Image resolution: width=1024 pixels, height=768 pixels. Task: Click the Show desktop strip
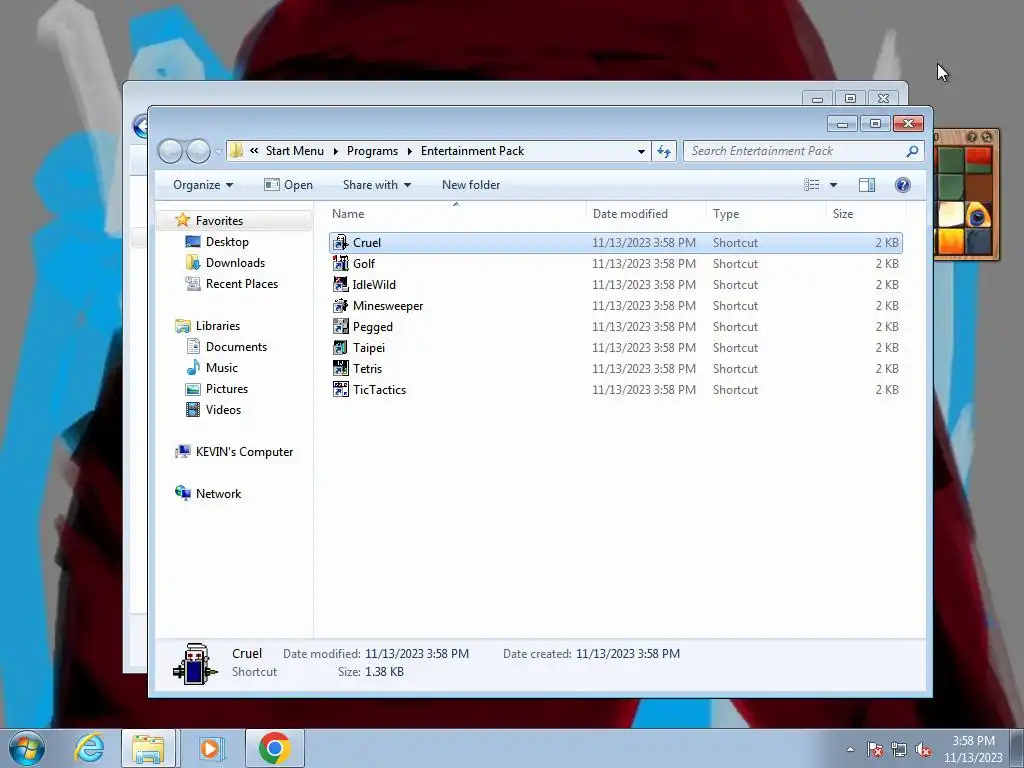1019,749
